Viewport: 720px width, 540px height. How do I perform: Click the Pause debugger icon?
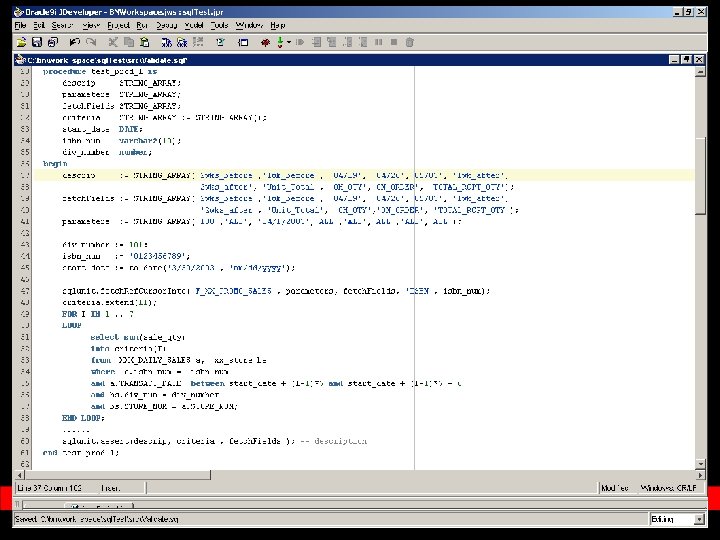pos(378,42)
